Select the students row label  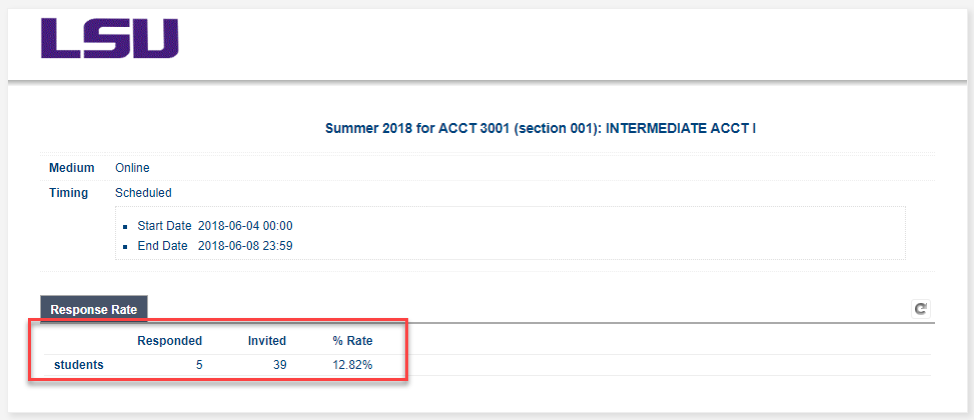79,365
